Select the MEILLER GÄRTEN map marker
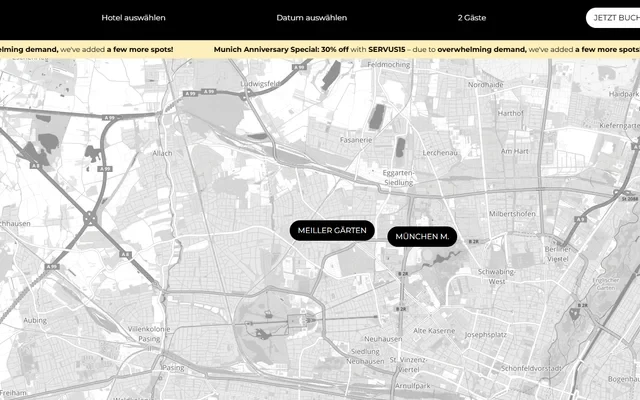640x400 pixels. (332, 231)
